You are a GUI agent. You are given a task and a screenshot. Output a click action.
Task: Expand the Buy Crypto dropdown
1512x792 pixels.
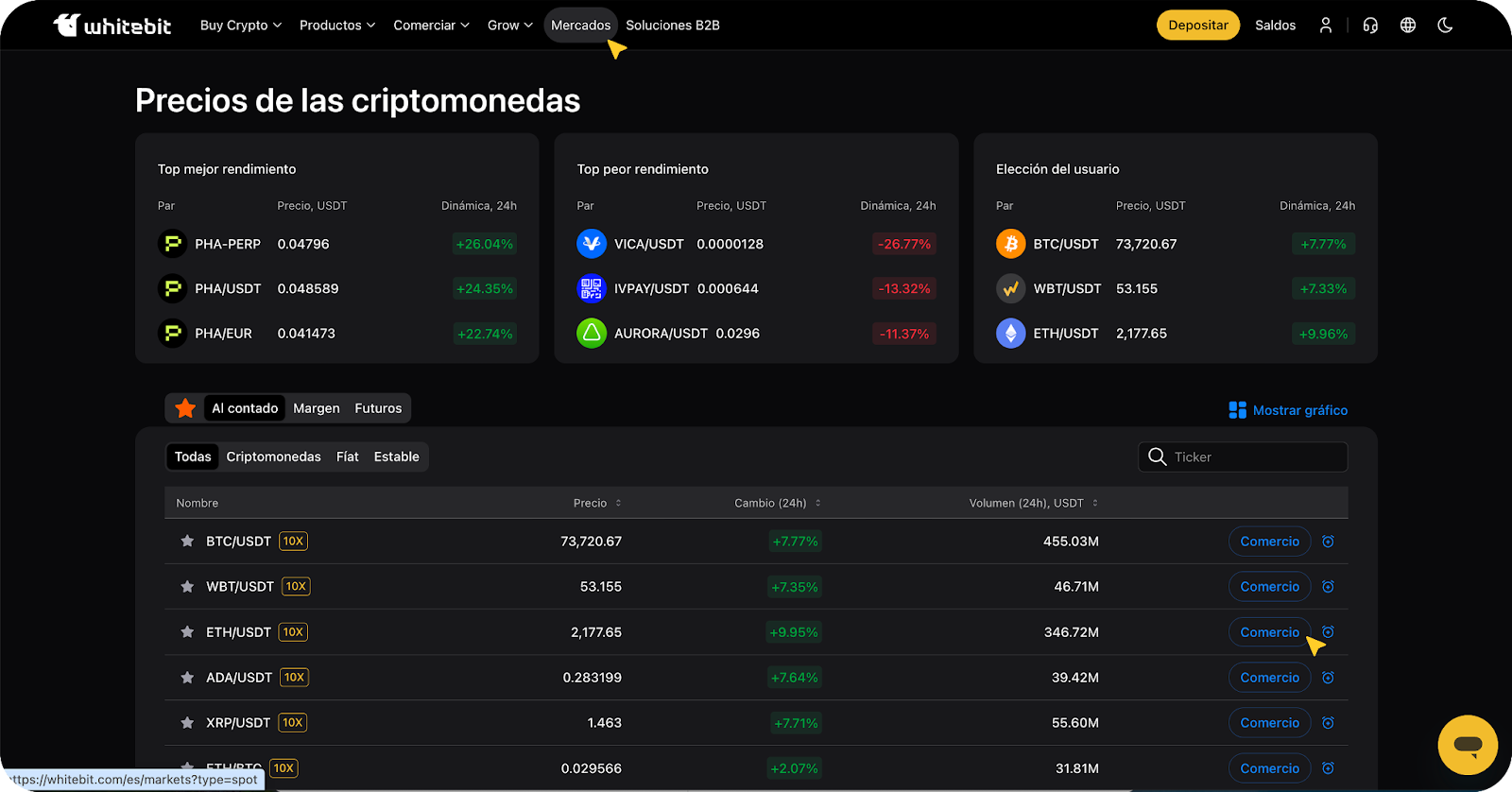pos(240,26)
